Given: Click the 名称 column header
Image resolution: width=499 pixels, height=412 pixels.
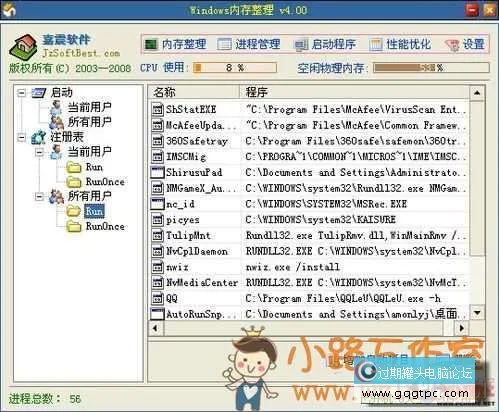Looking at the screenshot, I should pos(194,92).
